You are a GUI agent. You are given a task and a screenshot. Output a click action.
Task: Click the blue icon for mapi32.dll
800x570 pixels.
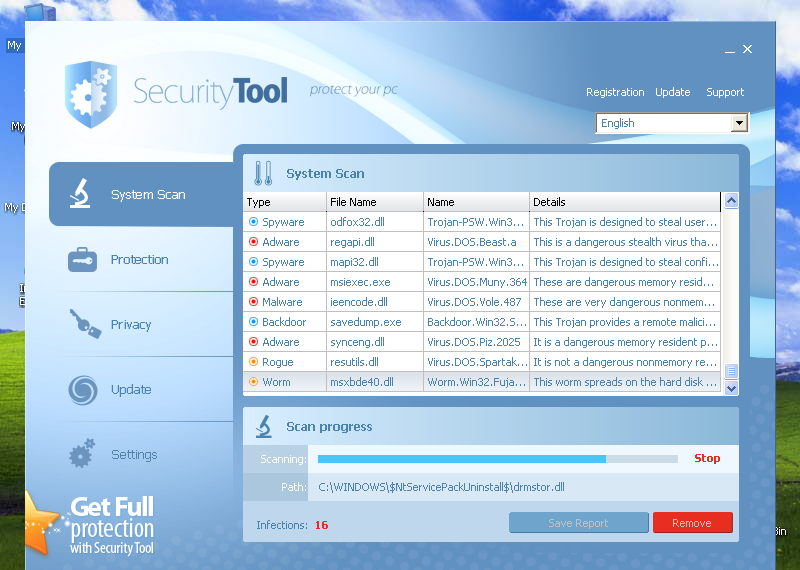coord(253,262)
